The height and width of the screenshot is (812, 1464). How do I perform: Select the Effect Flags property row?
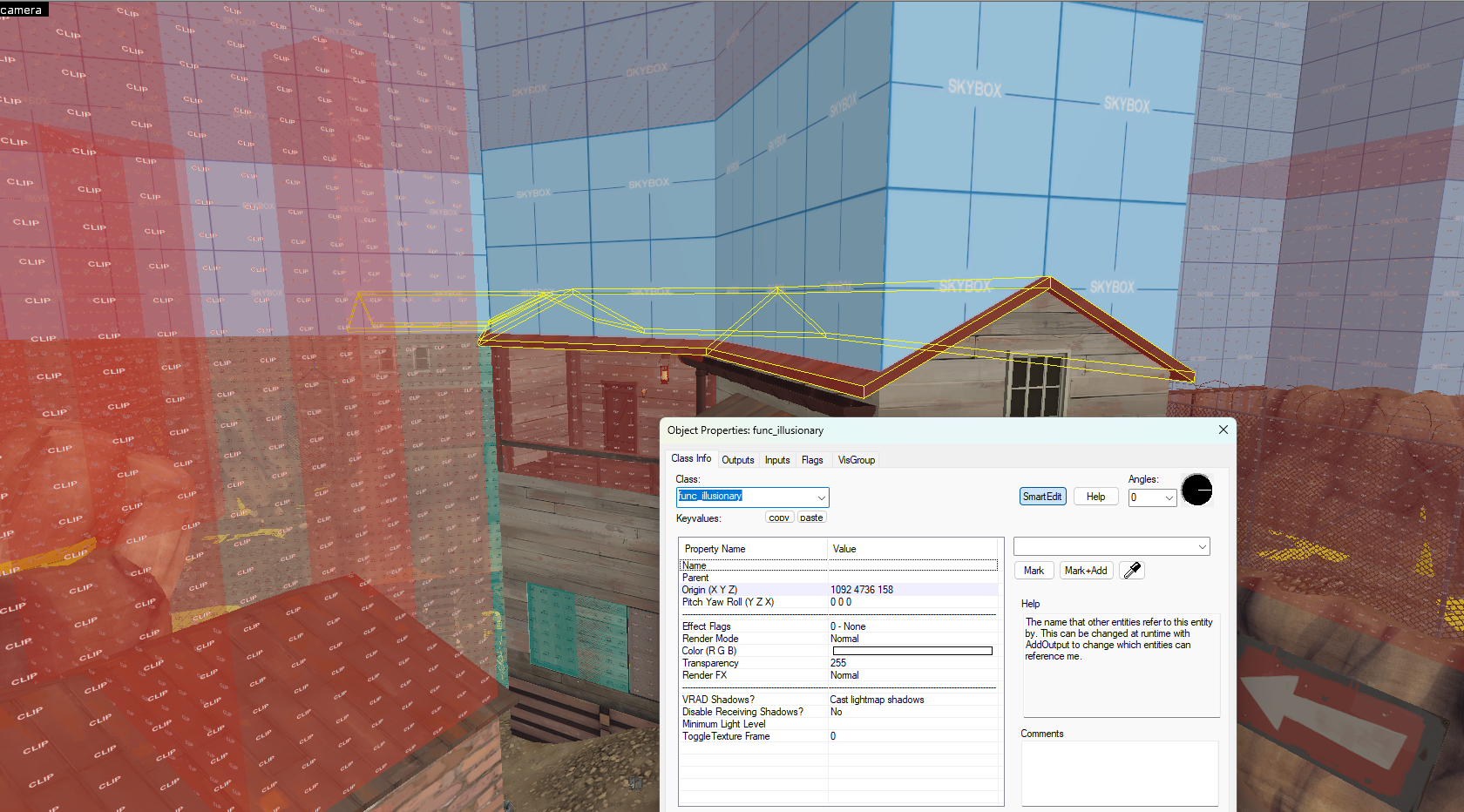click(x=838, y=626)
